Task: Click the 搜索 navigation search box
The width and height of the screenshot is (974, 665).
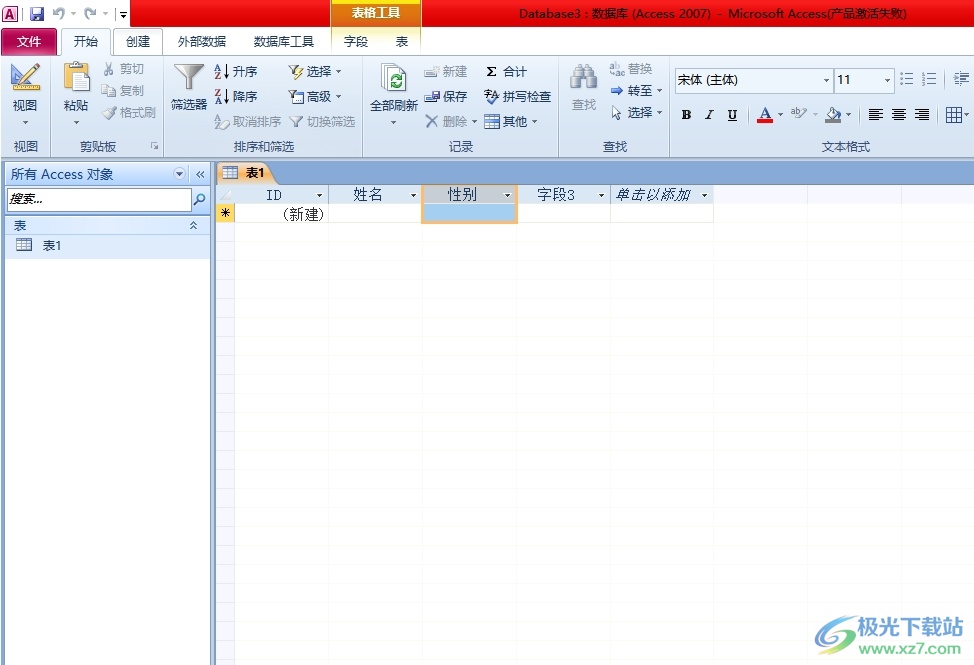Action: point(99,199)
